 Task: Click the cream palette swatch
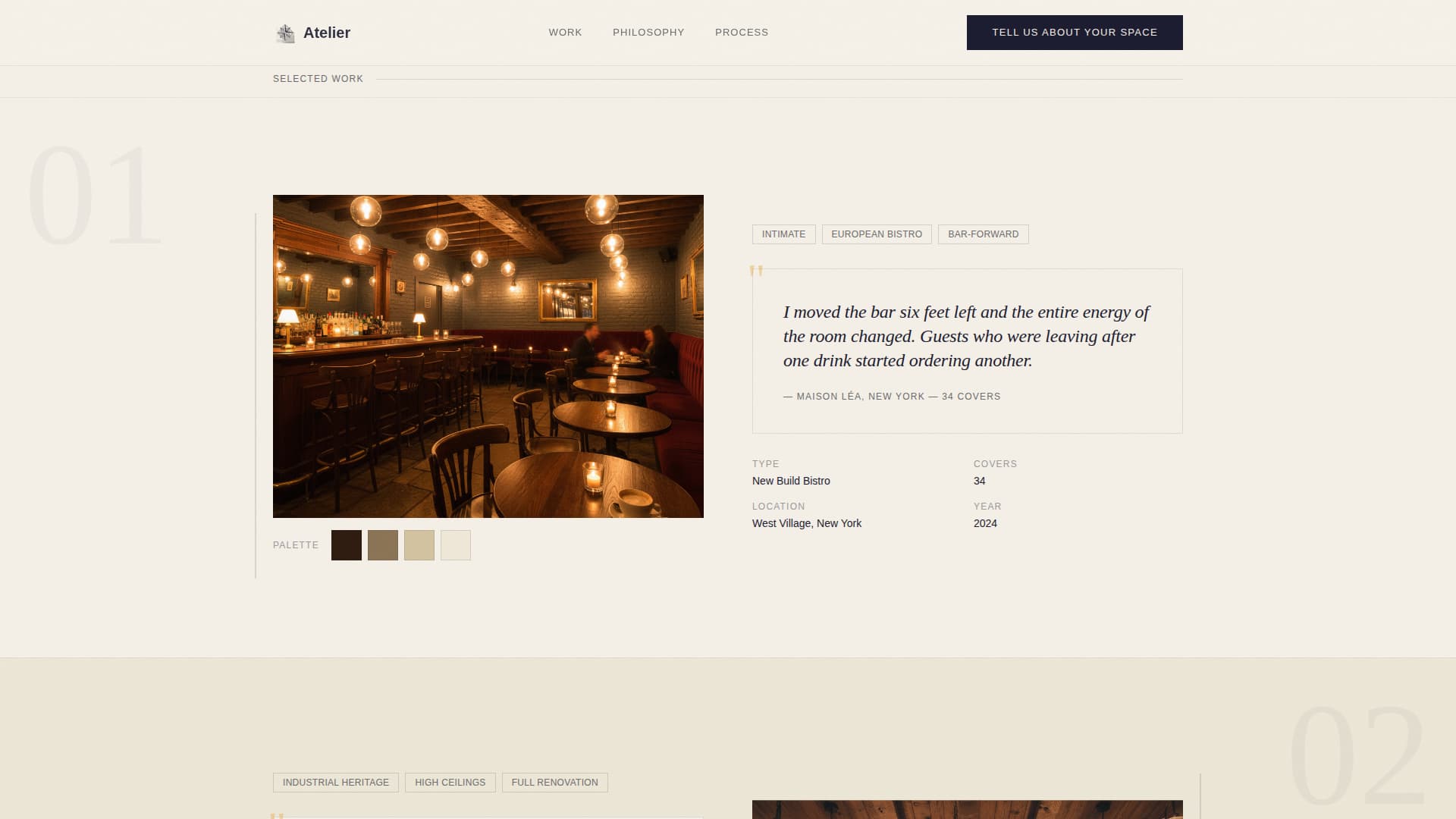click(456, 544)
